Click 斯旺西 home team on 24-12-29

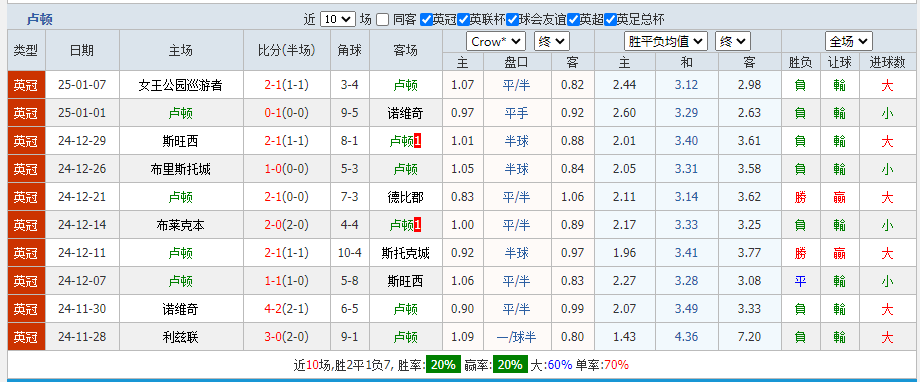(181, 141)
